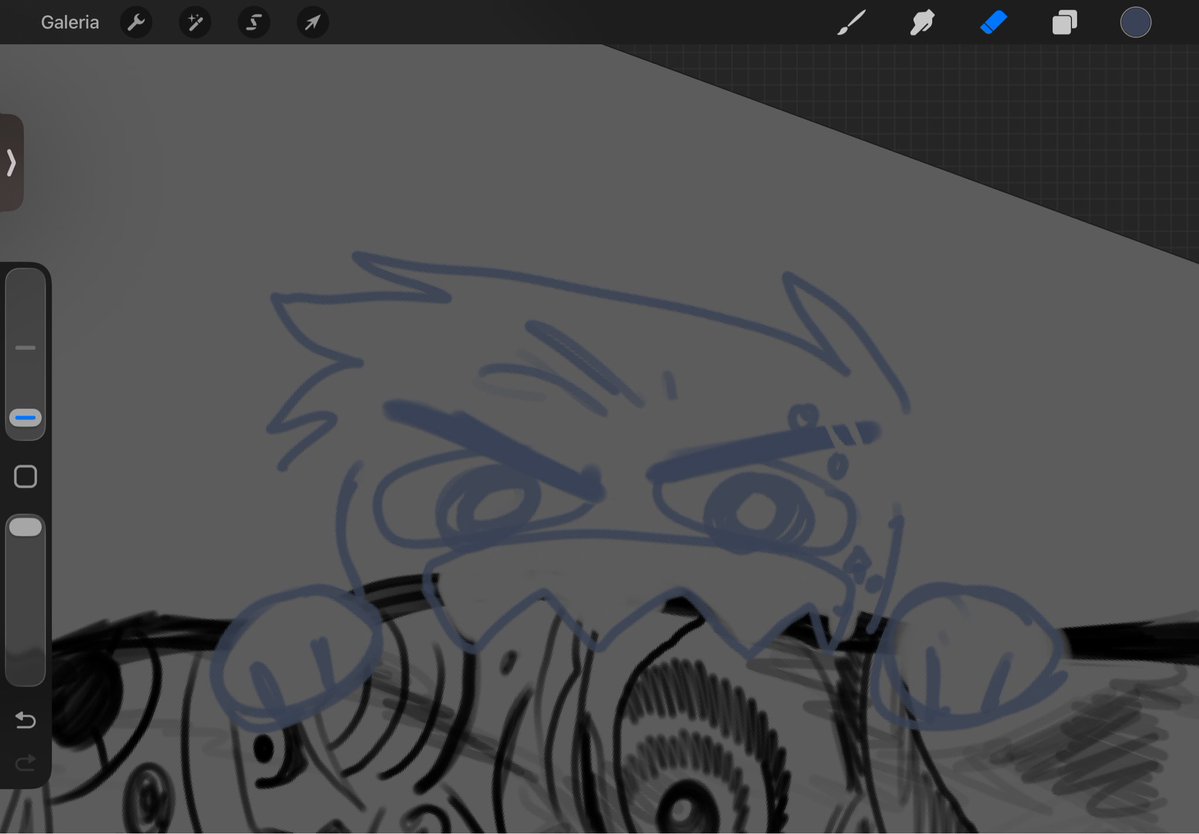
Task: Open the Selection tool
Action: [x=254, y=22]
